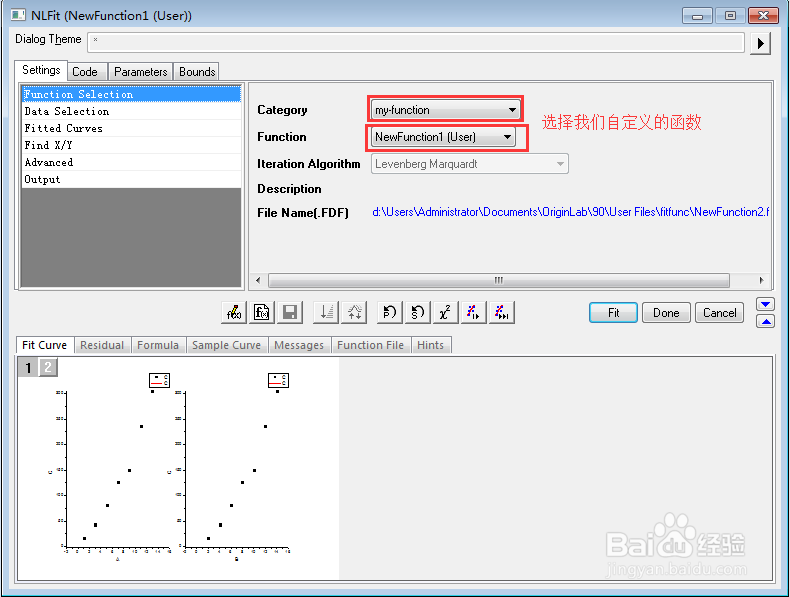Open the Function NewFunction1 (User) dropdown
The width and height of the screenshot is (790, 597).
point(443,137)
